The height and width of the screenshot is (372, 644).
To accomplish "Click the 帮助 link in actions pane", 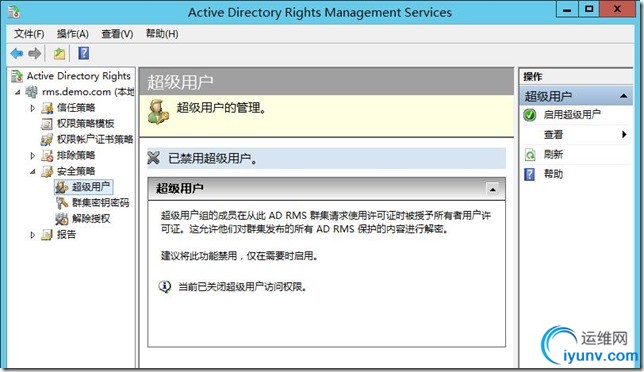I will pyautogui.click(x=553, y=174).
